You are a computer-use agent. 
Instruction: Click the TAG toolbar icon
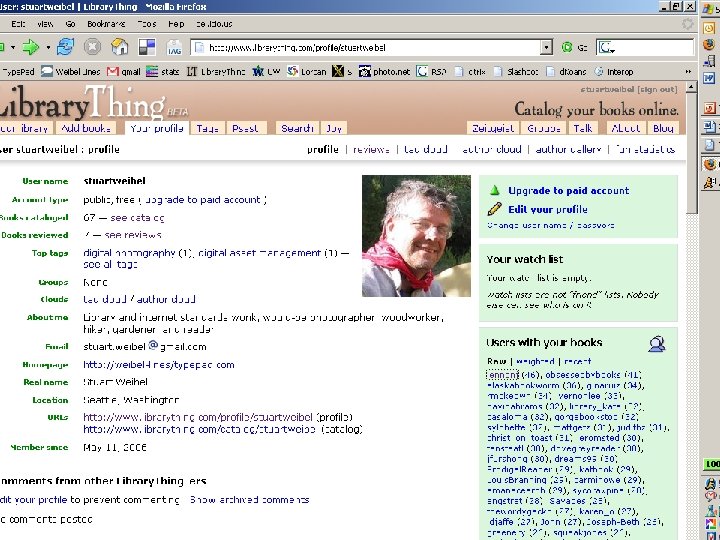pos(174,47)
